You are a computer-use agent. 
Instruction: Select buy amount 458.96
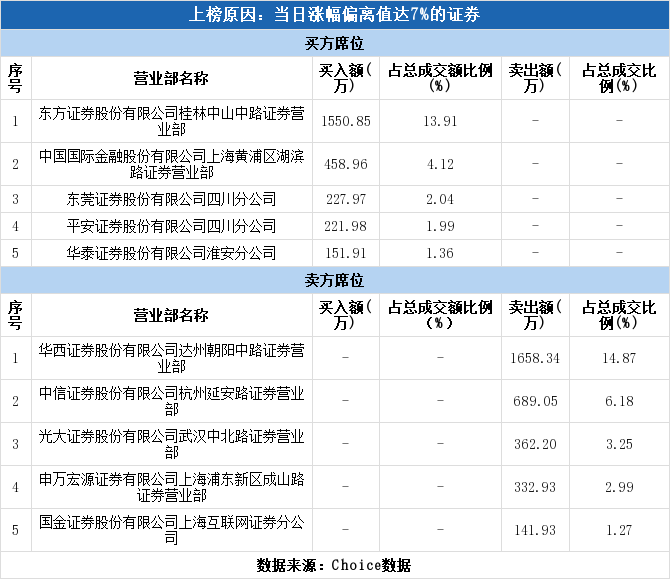[x=346, y=164]
